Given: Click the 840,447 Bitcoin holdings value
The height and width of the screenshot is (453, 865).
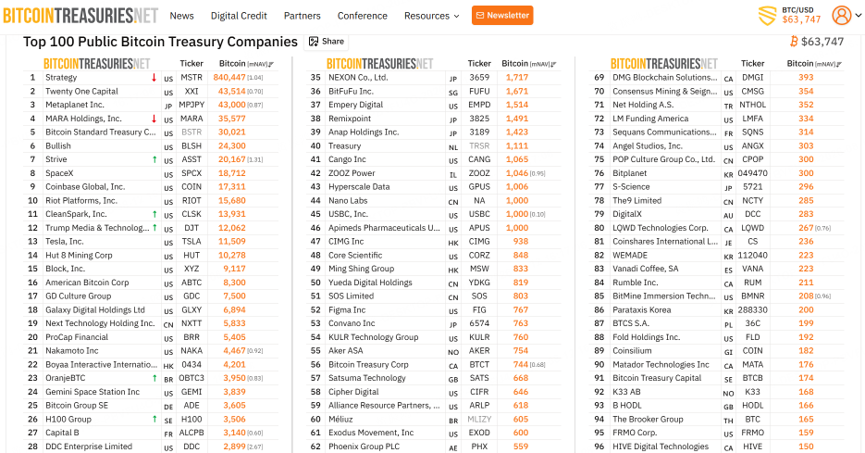Looking at the screenshot, I should 229,78.
